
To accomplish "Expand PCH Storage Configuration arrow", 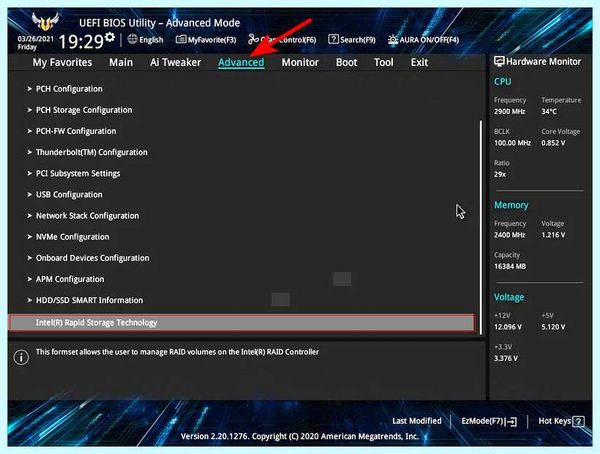I will click(29, 110).
